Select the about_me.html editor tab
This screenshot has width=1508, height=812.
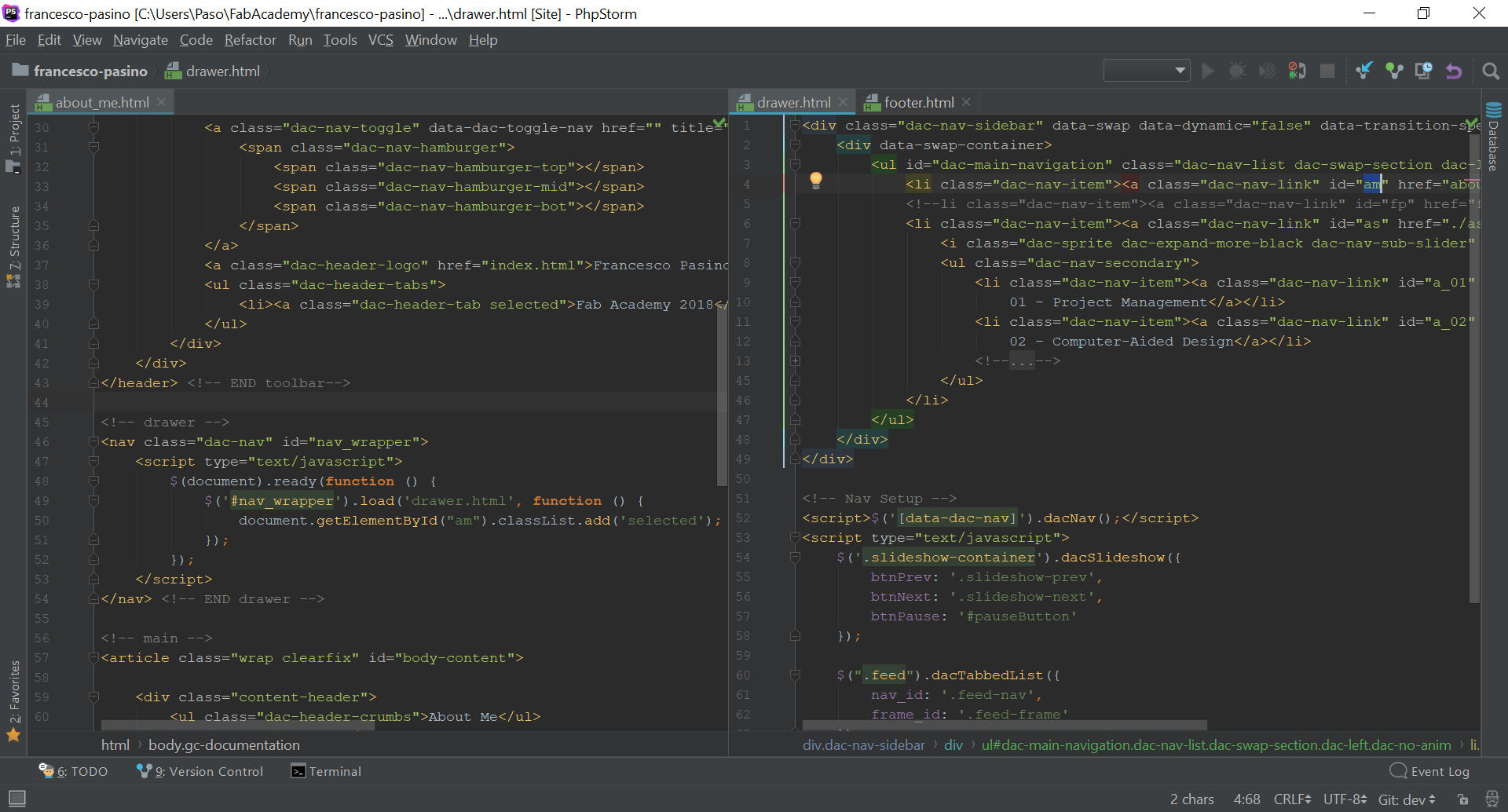[x=101, y=102]
